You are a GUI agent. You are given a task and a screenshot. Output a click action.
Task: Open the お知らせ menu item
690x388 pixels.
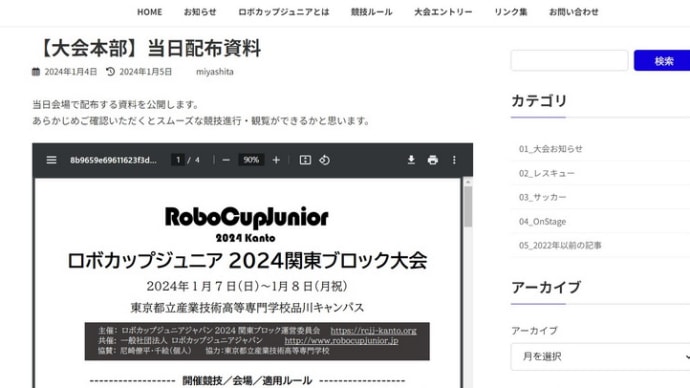tap(200, 12)
